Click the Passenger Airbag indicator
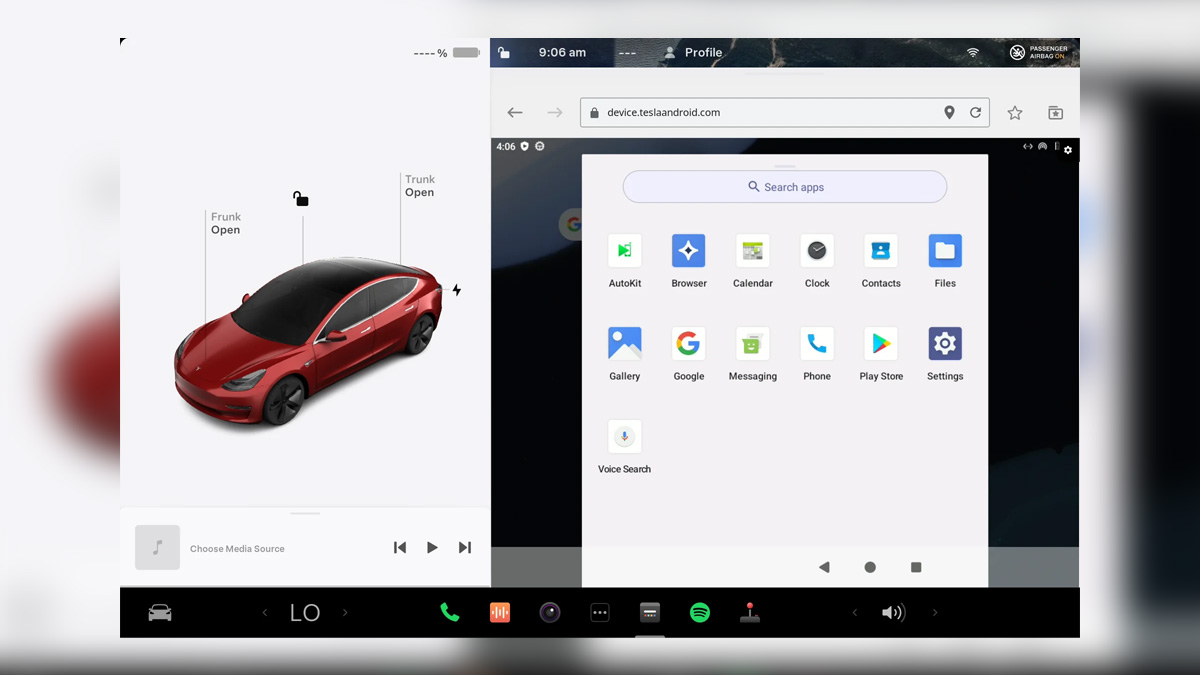Screen dimensions: 1200x675 click(1039, 52)
